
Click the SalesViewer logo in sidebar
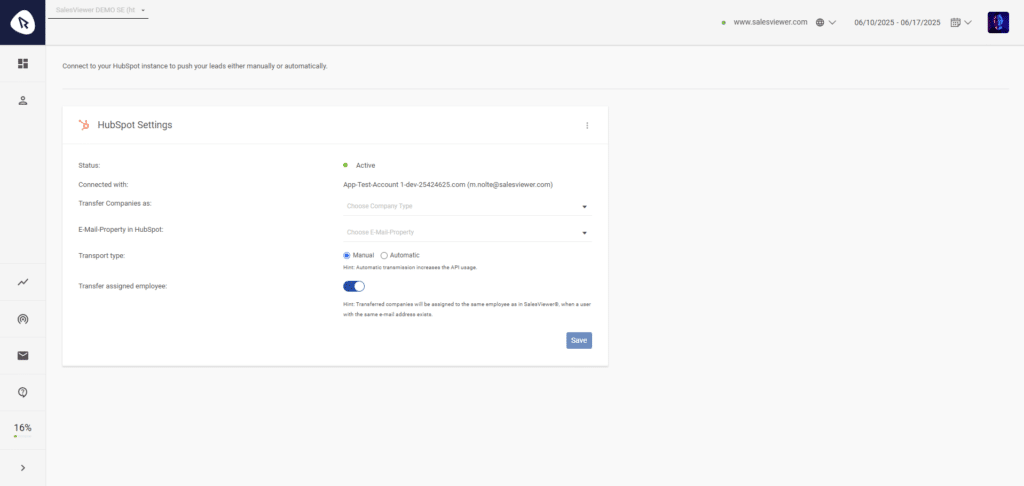coord(23,23)
